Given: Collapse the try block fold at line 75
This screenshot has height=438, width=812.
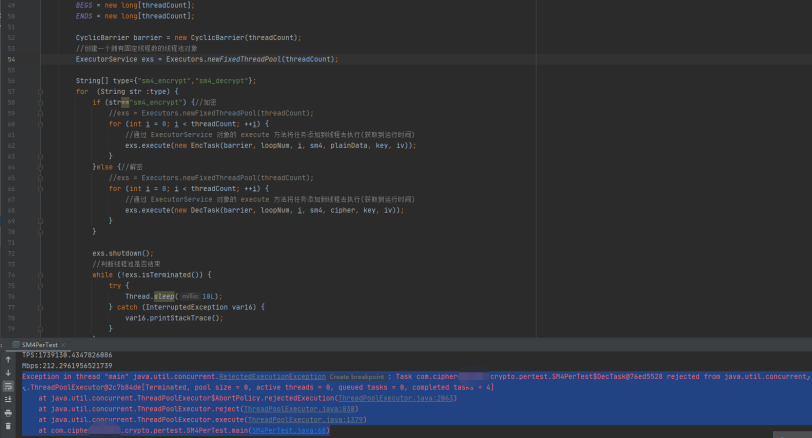Looking at the screenshot, I should point(40,286).
